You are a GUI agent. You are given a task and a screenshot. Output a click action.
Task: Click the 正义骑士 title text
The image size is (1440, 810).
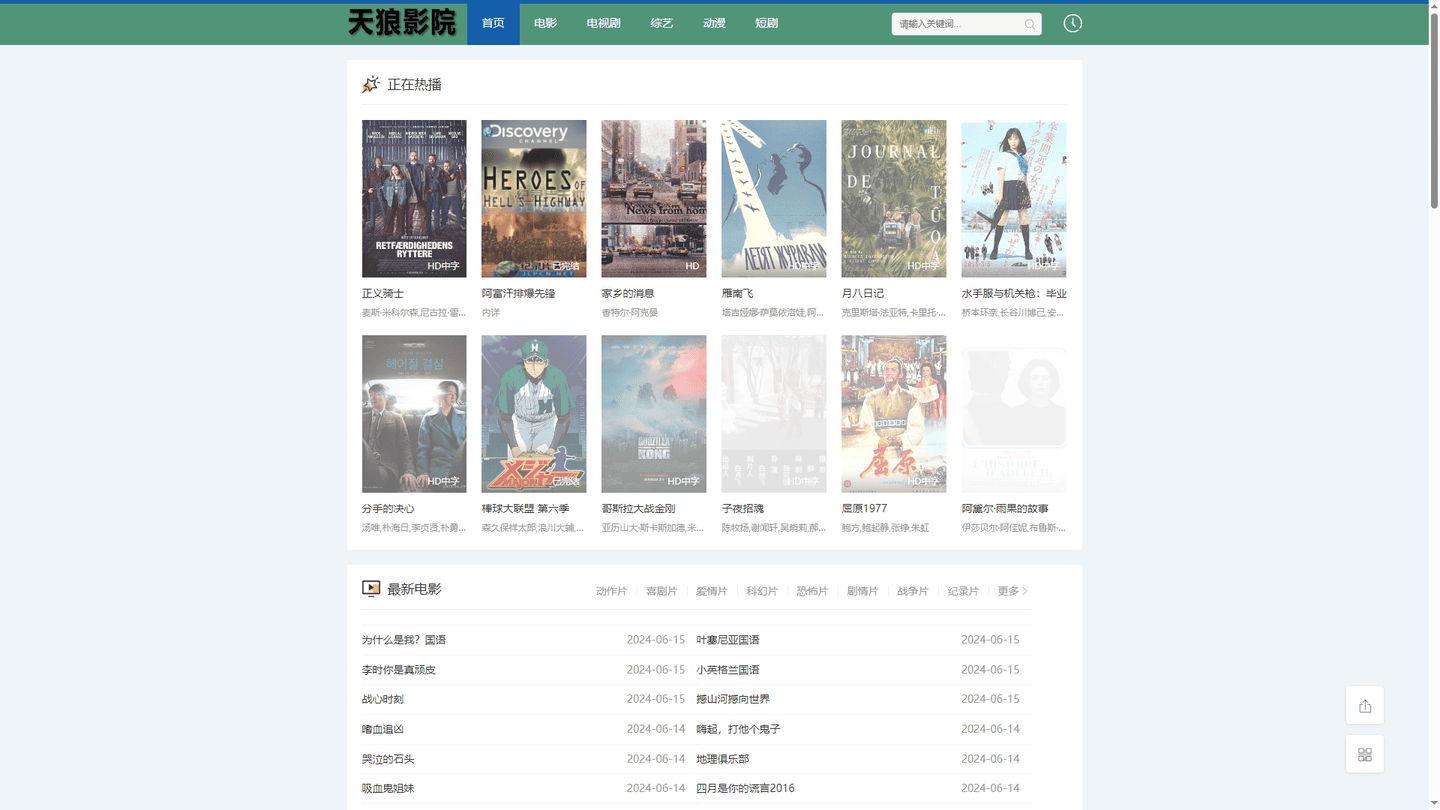[x=383, y=294]
